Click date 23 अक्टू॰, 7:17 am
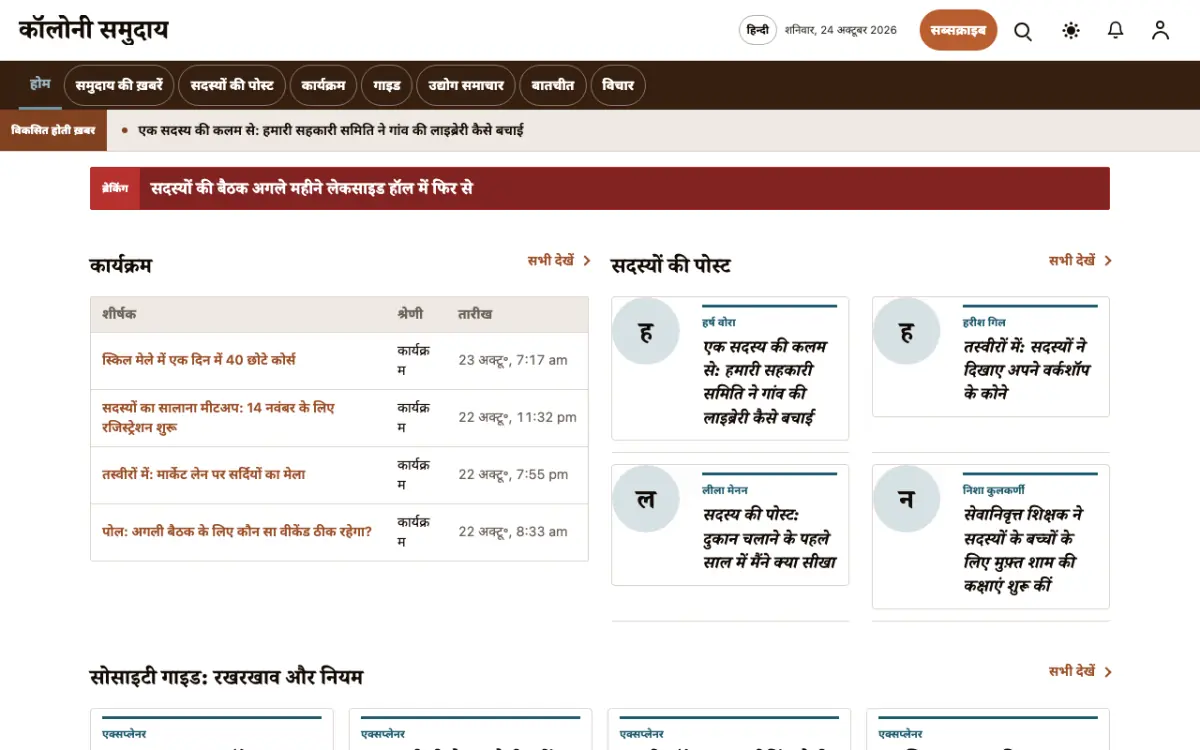The height and width of the screenshot is (750, 1200). click(513, 360)
